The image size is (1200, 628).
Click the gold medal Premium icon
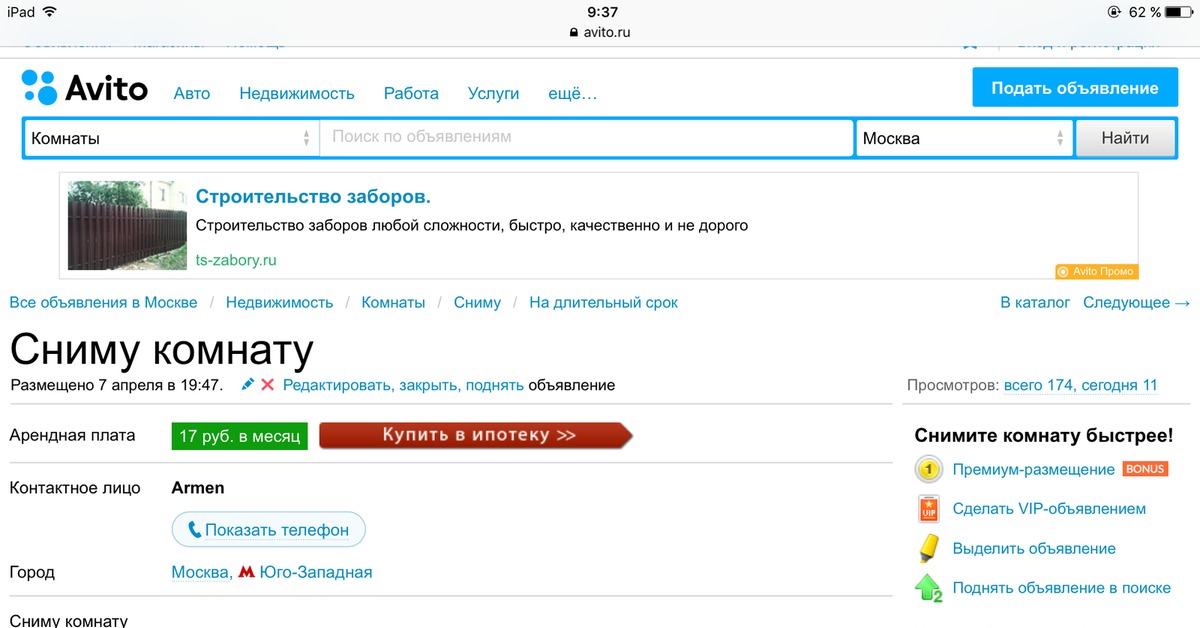tap(929, 469)
